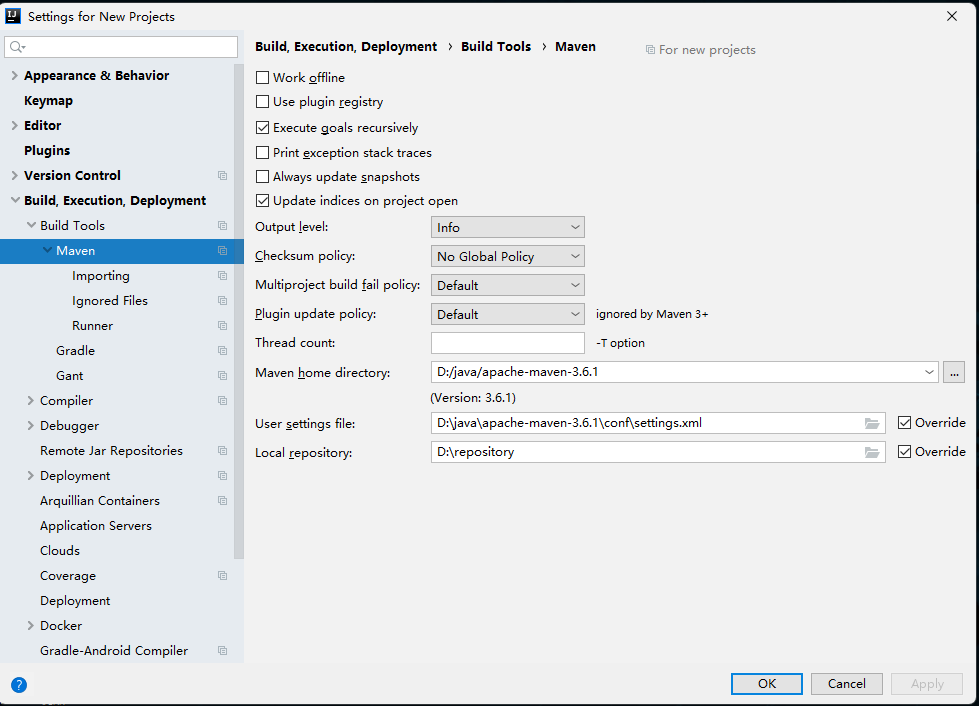Screen dimensions: 979x706
Task: Click the settings tree vertical scrollbar
Action: 239,311
